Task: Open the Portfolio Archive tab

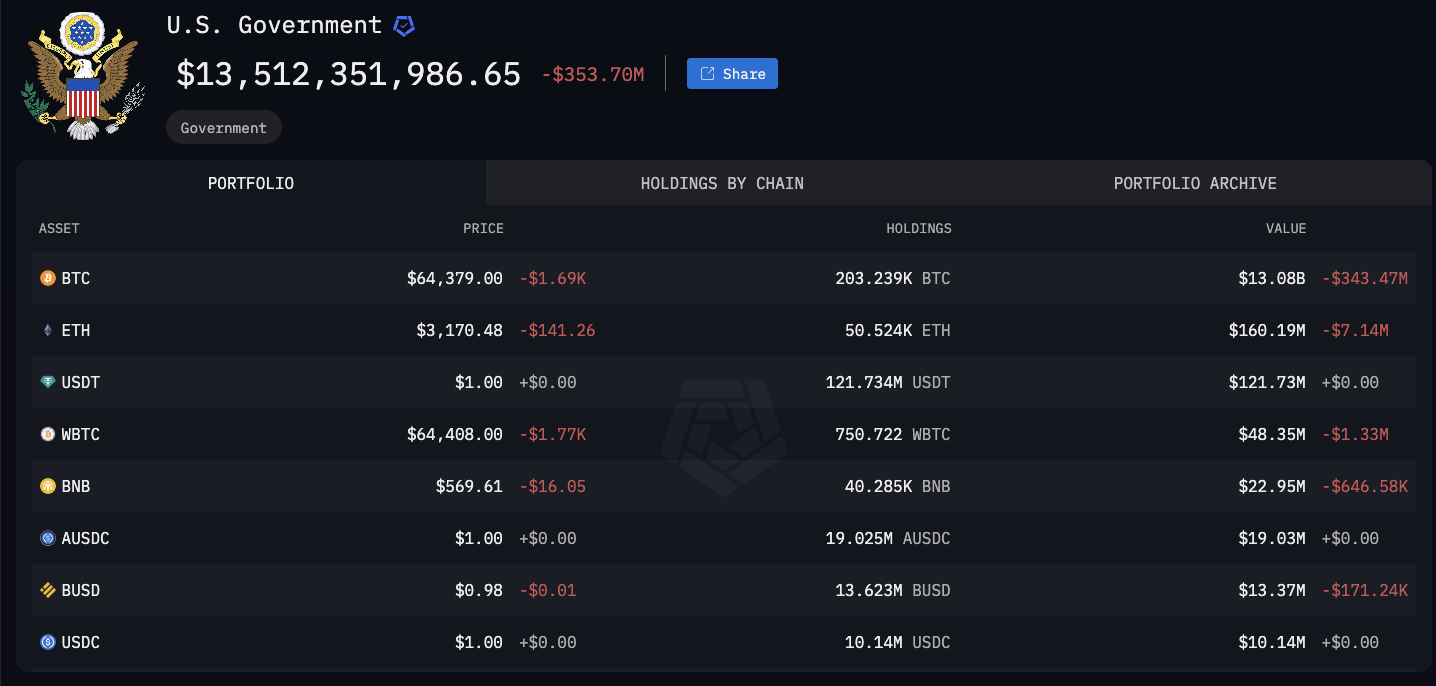Action: 1195,183
